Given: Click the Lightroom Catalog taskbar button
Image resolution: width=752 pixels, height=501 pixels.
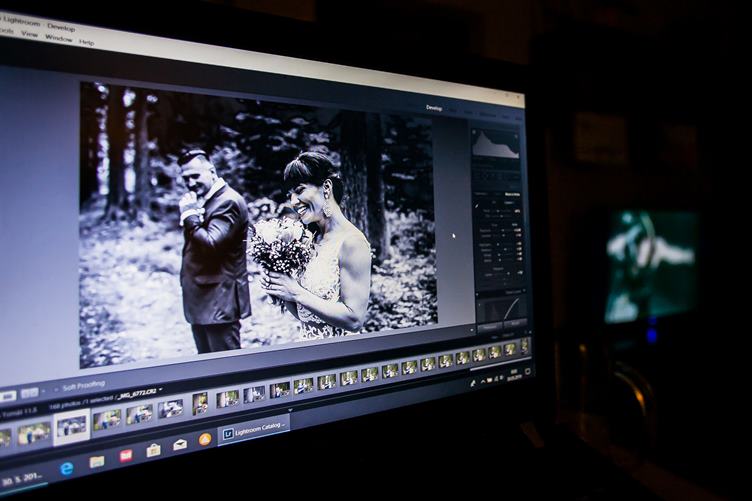Looking at the screenshot, I should [254, 431].
